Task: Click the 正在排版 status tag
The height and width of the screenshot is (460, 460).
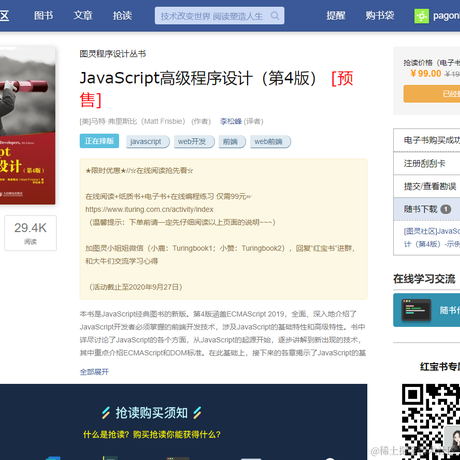Action: (x=99, y=141)
